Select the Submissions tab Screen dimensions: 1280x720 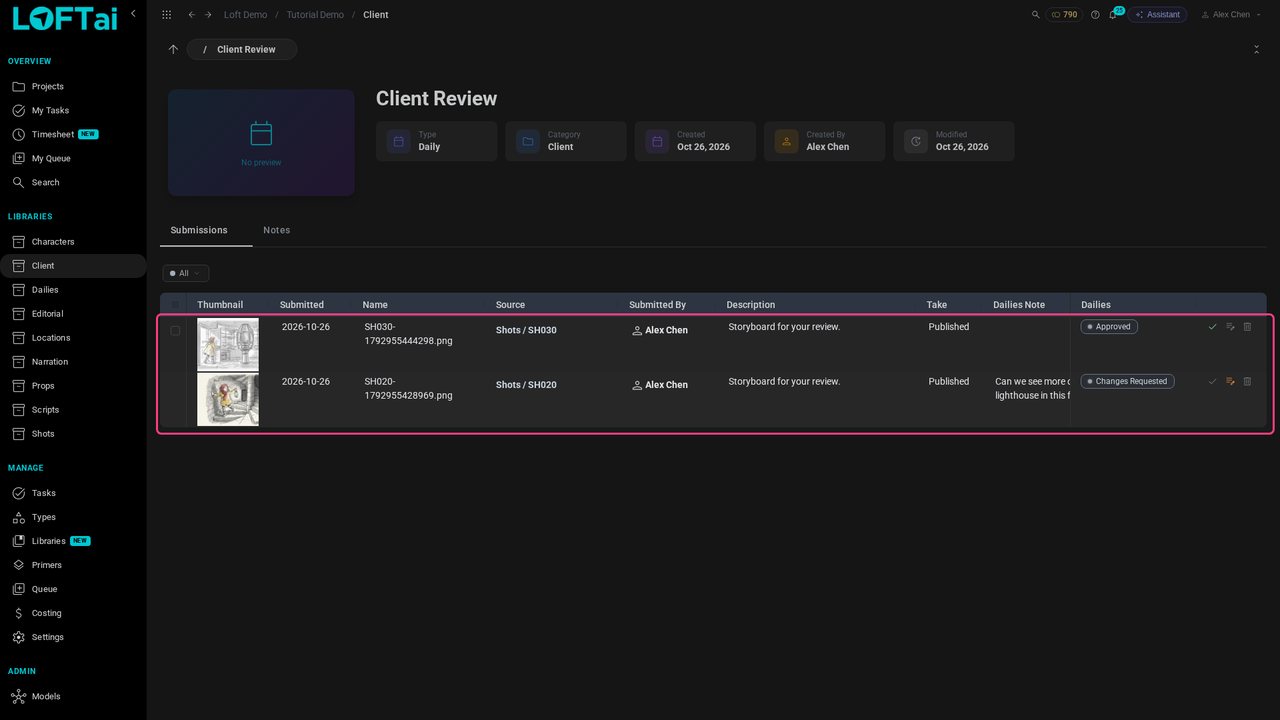pos(199,230)
